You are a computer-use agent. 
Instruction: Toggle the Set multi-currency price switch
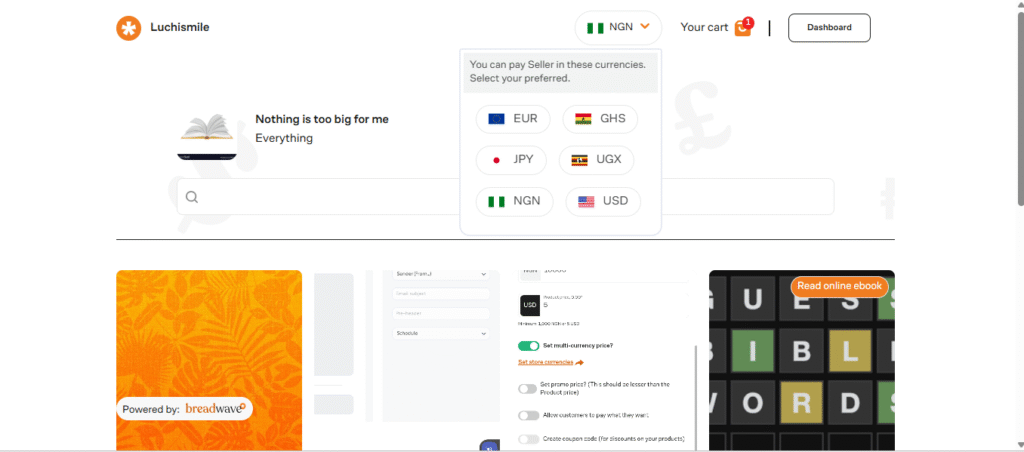pyautogui.click(x=528, y=346)
